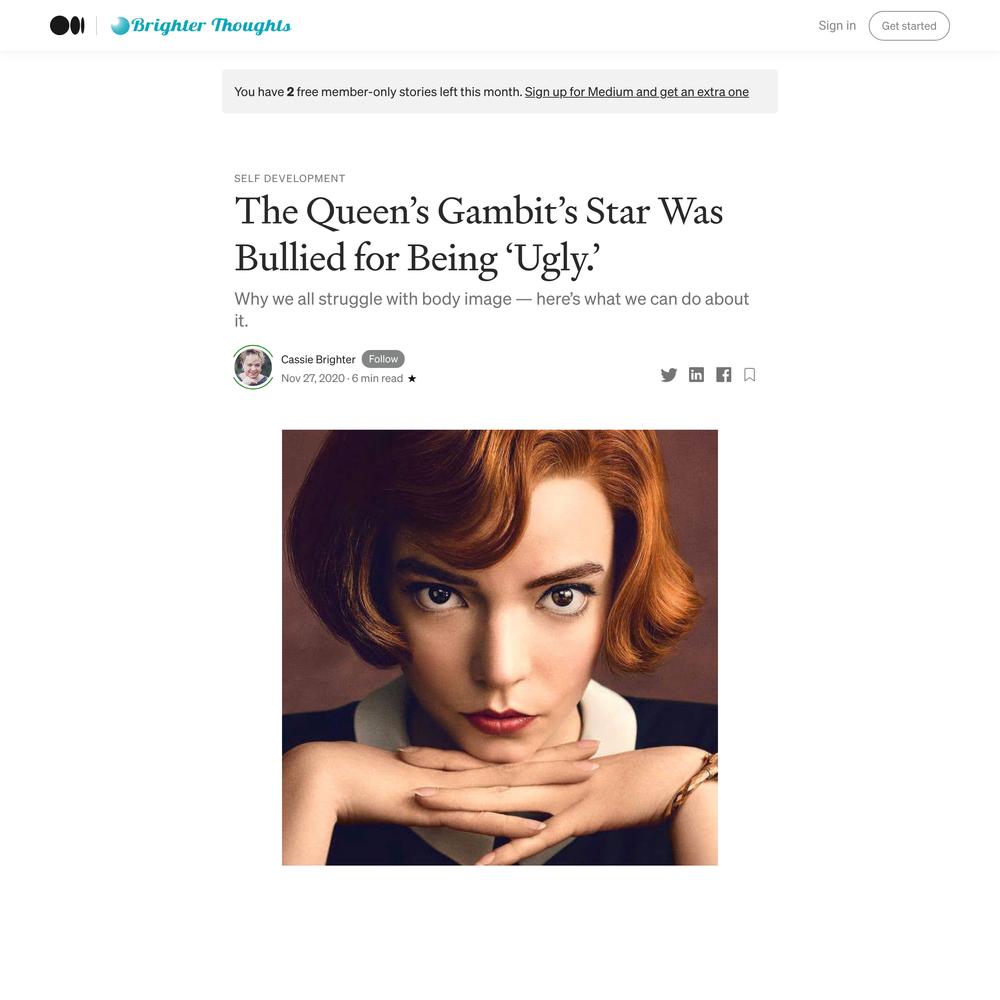Bookmark this story
Viewport: 1000px width, 1000px height.
[750, 375]
